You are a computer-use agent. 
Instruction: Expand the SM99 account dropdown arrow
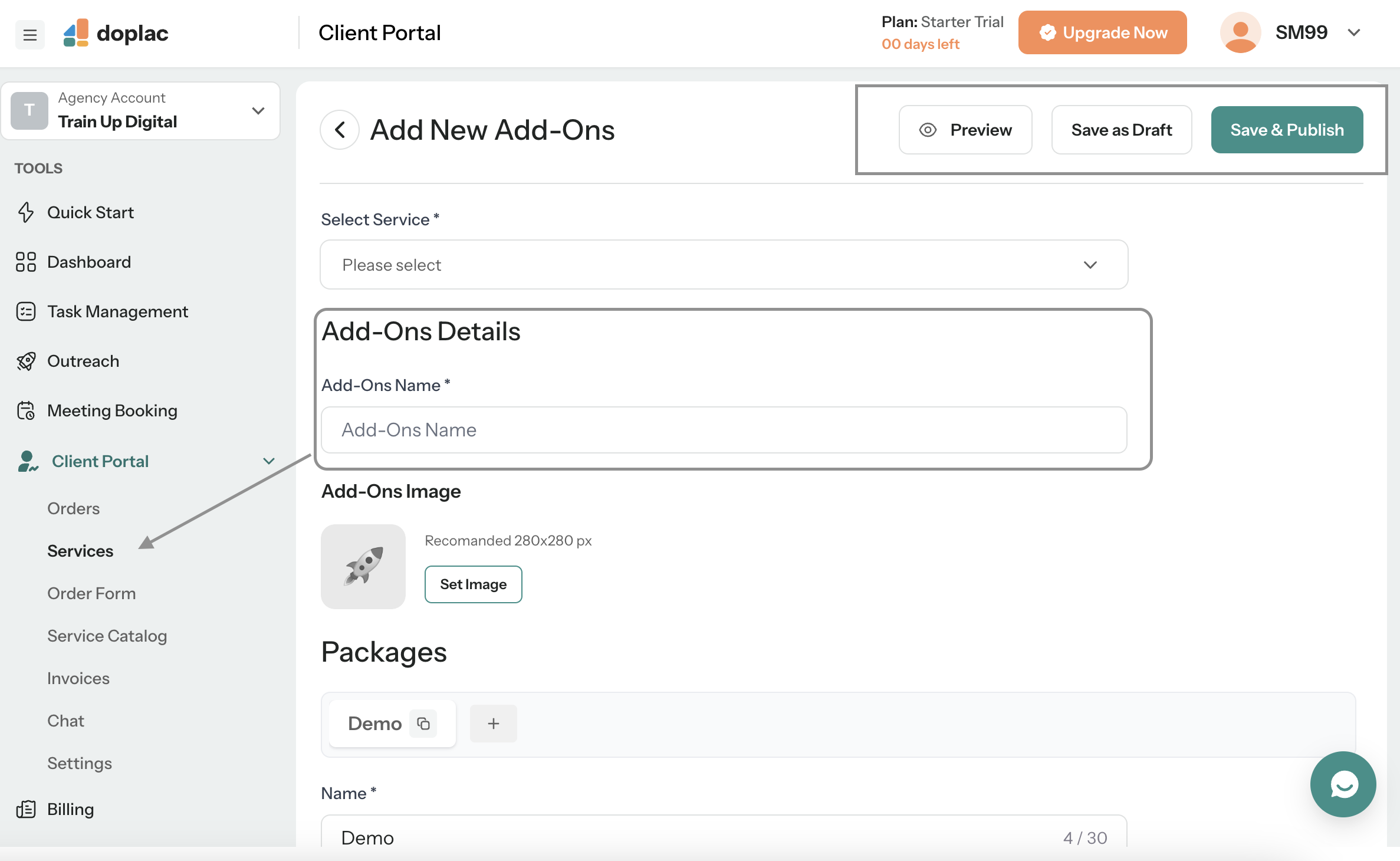coord(1354,32)
